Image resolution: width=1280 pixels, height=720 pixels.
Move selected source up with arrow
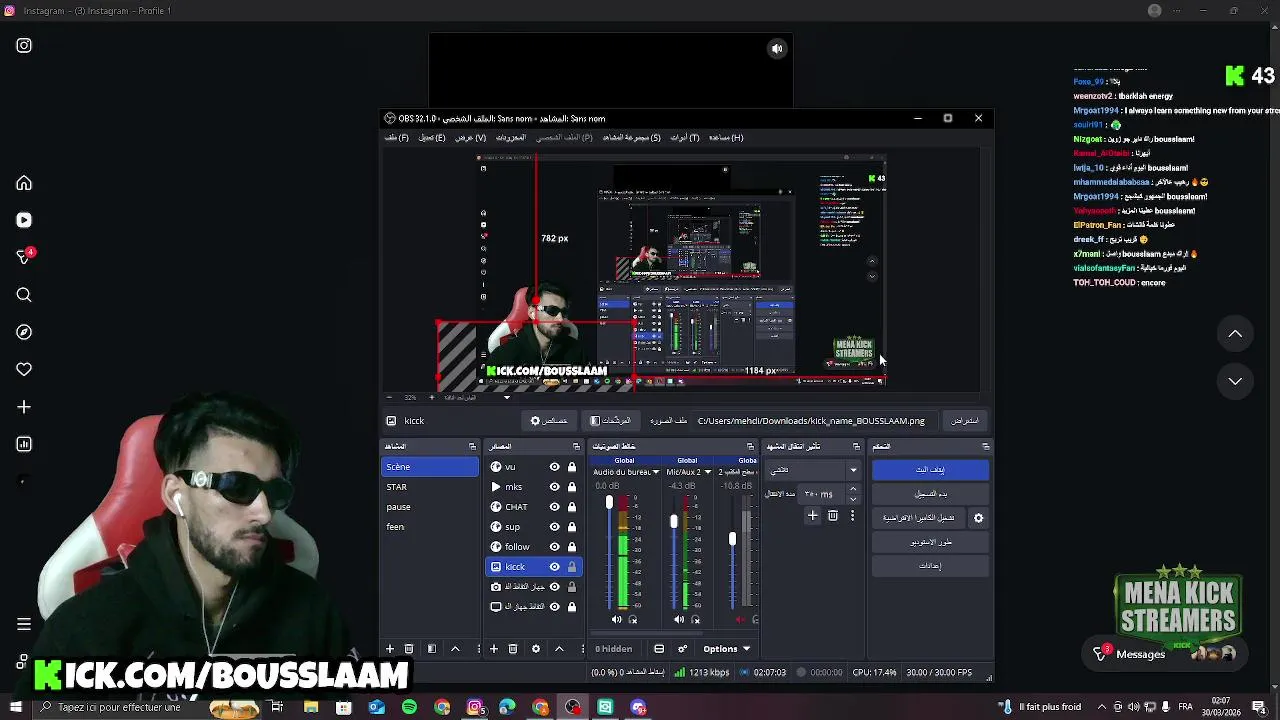559,649
